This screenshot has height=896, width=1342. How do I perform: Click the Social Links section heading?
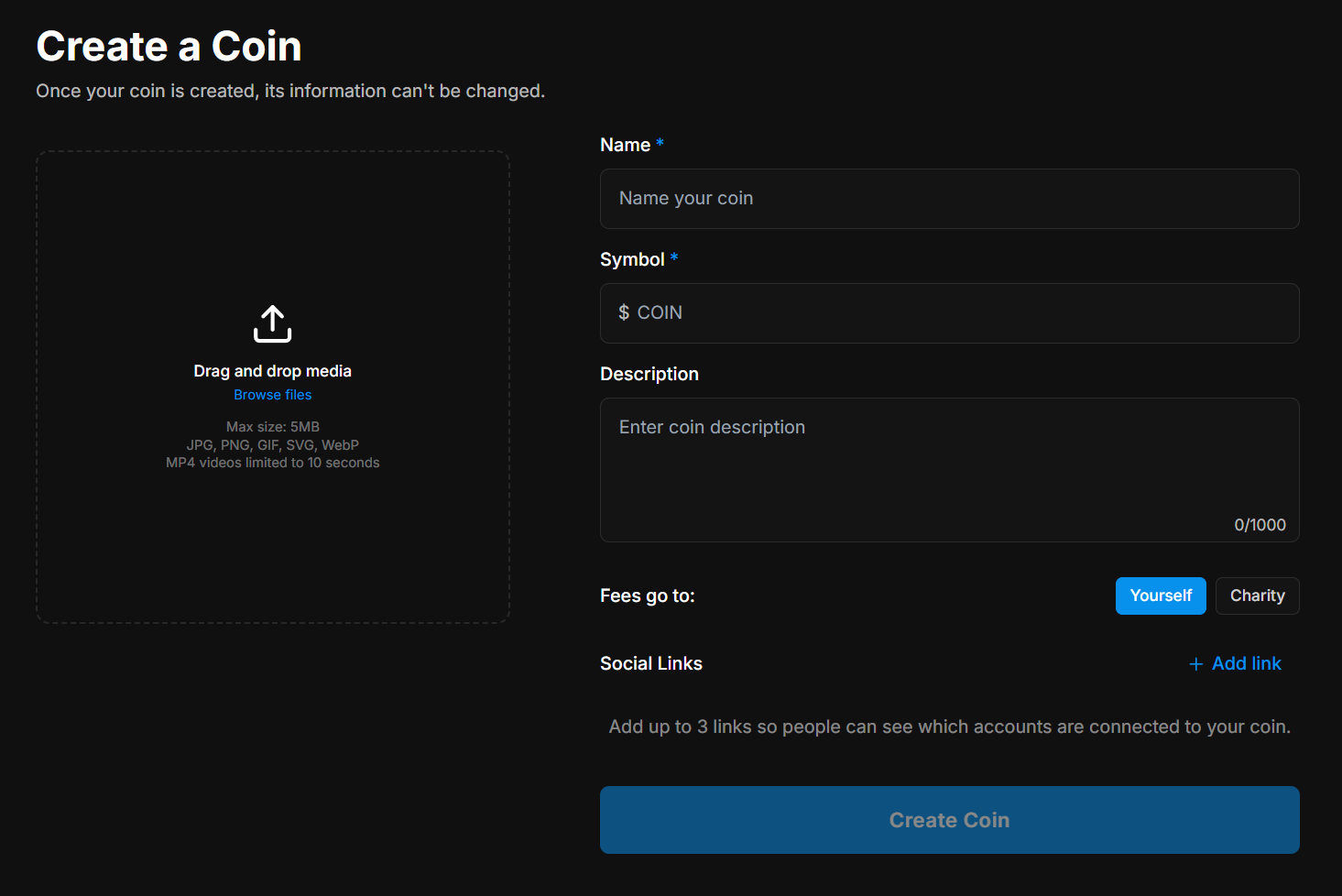click(x=650, y=663)
